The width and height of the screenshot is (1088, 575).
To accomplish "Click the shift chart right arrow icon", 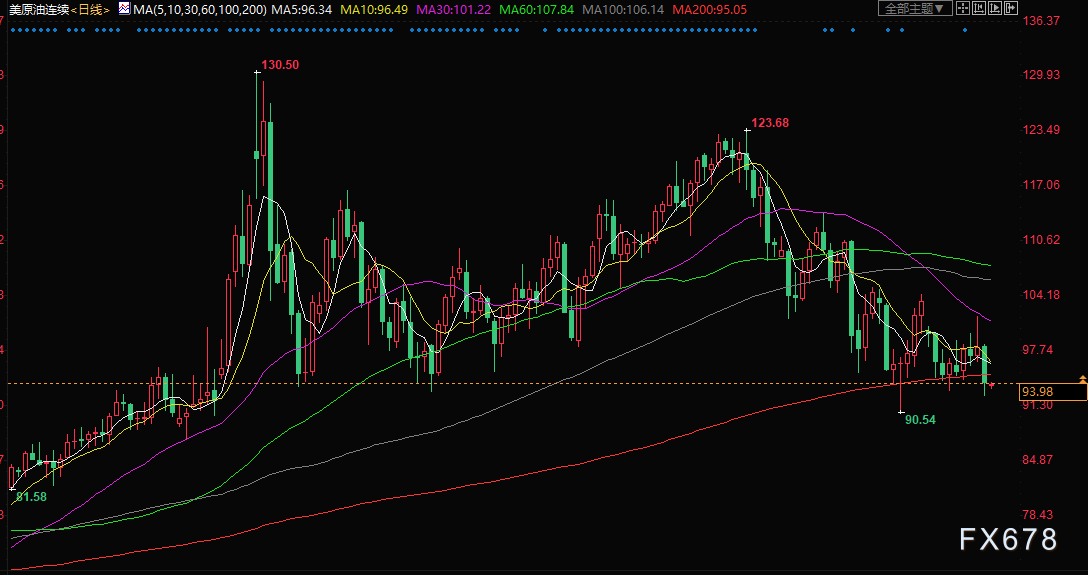I will pos(1011,8).
